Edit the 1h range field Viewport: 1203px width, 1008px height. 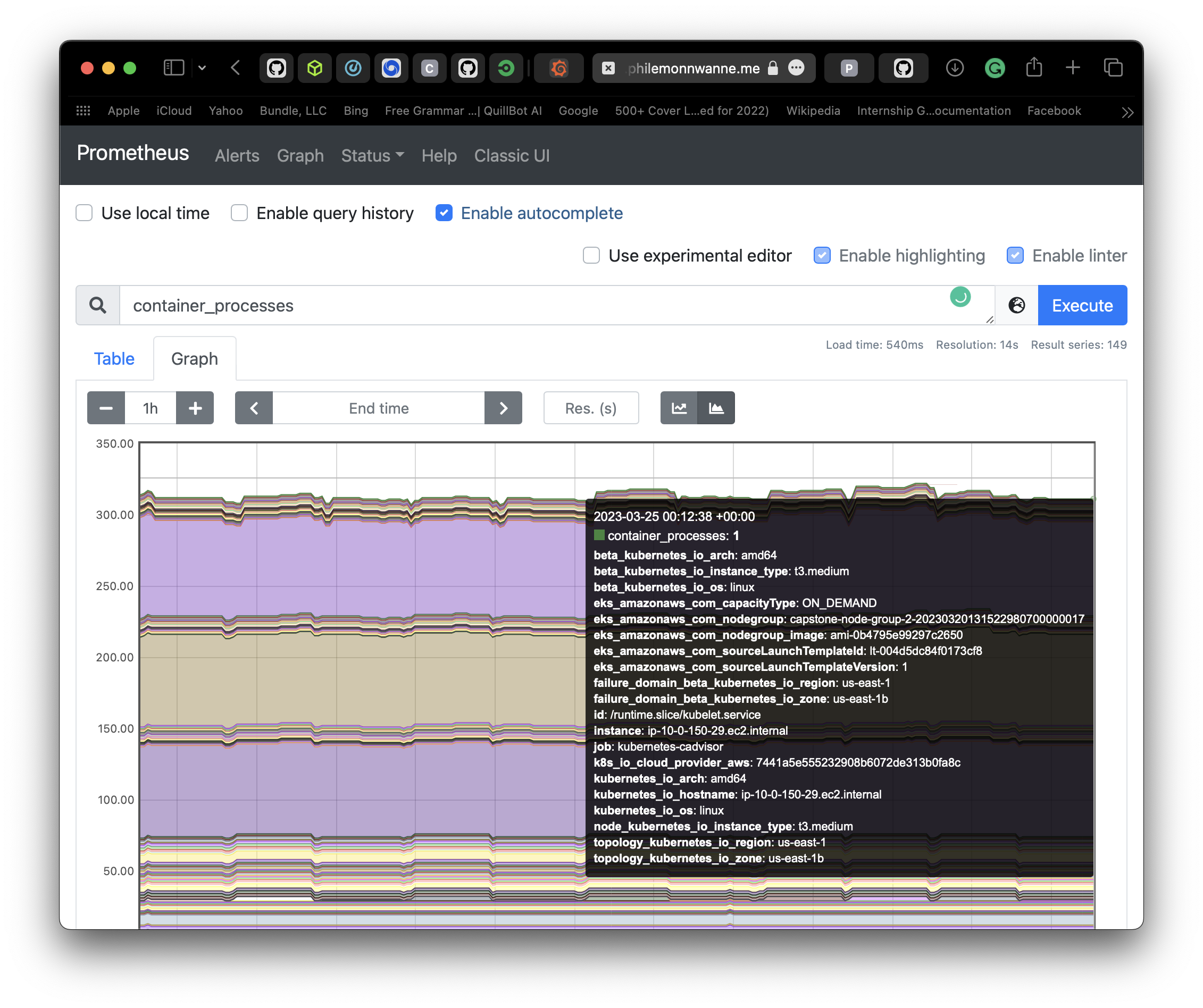pyautogui.click(x=150, y=408)
